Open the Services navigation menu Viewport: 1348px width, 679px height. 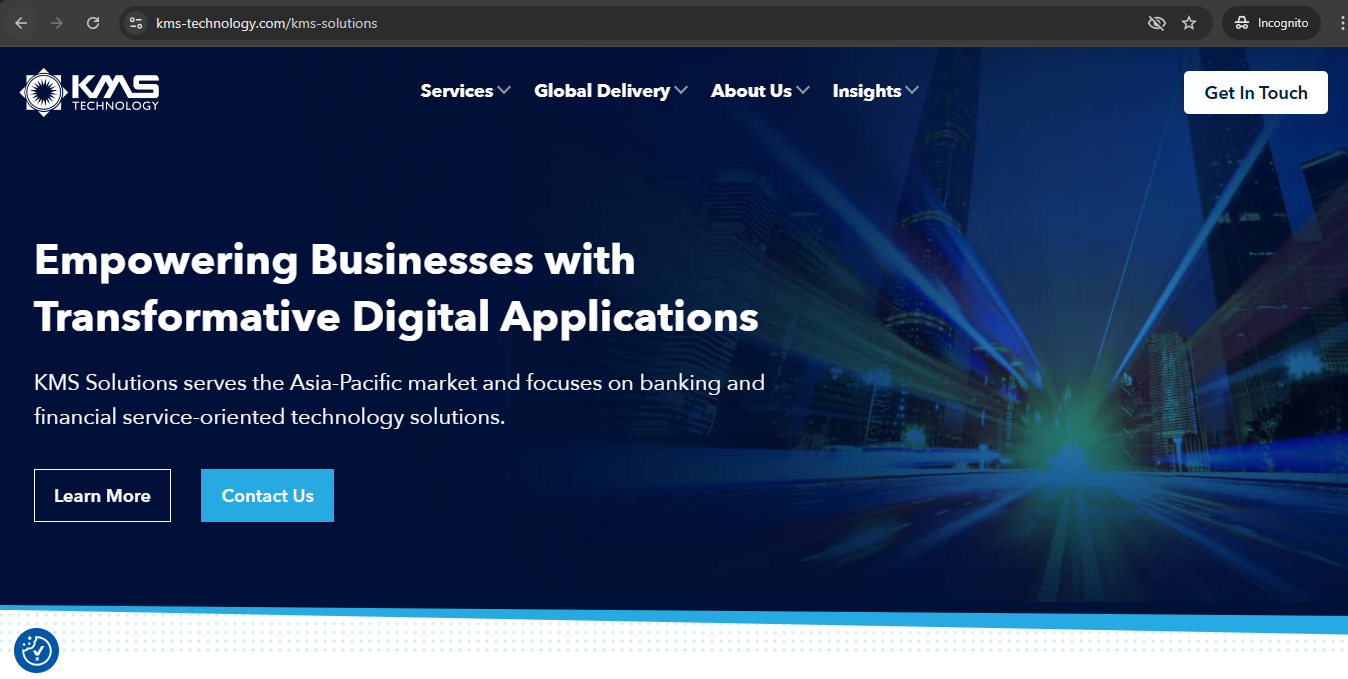point(457,91)
